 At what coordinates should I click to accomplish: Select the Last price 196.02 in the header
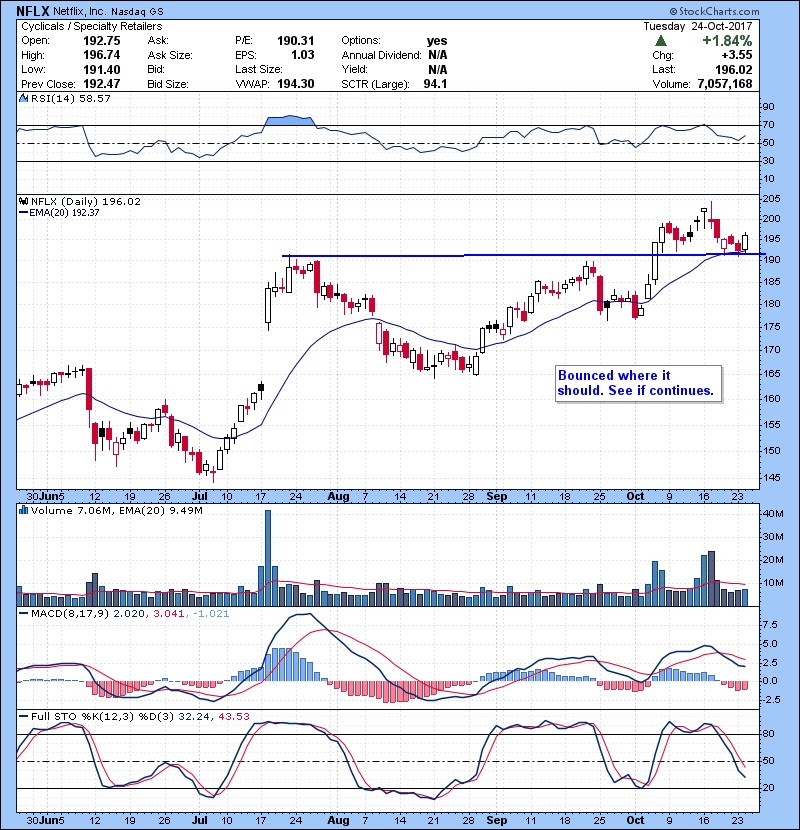pos(733,69)
